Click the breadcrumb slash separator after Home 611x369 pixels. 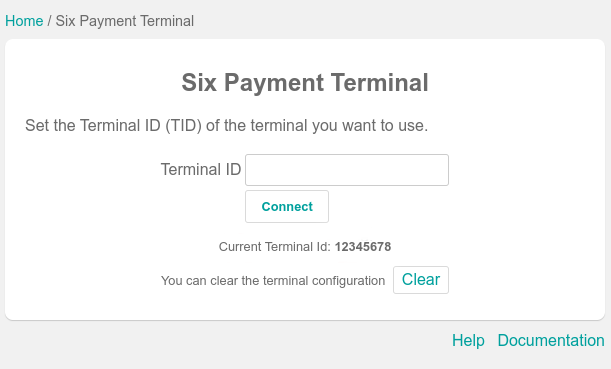point(49,21)
